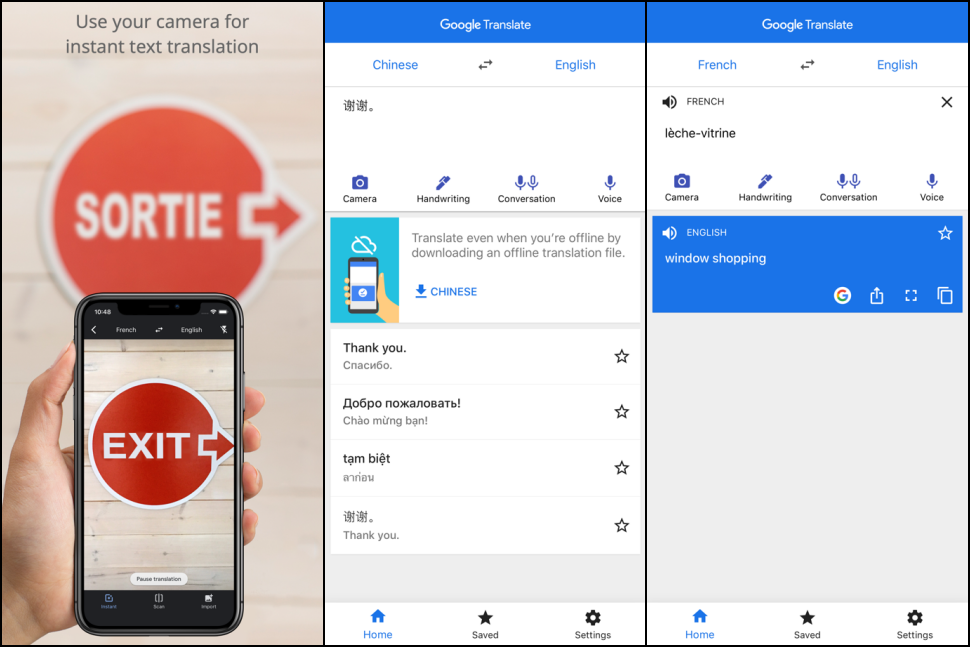Open the 谢谢。 Thank you. history entry
This screenshot has width=970, height=647.
coord(485,526)
